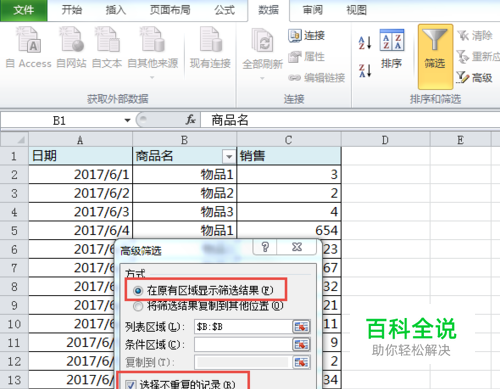Screen dimensions: 500x389
Task: Click 编辑链接 edit links
Action: 316,78
